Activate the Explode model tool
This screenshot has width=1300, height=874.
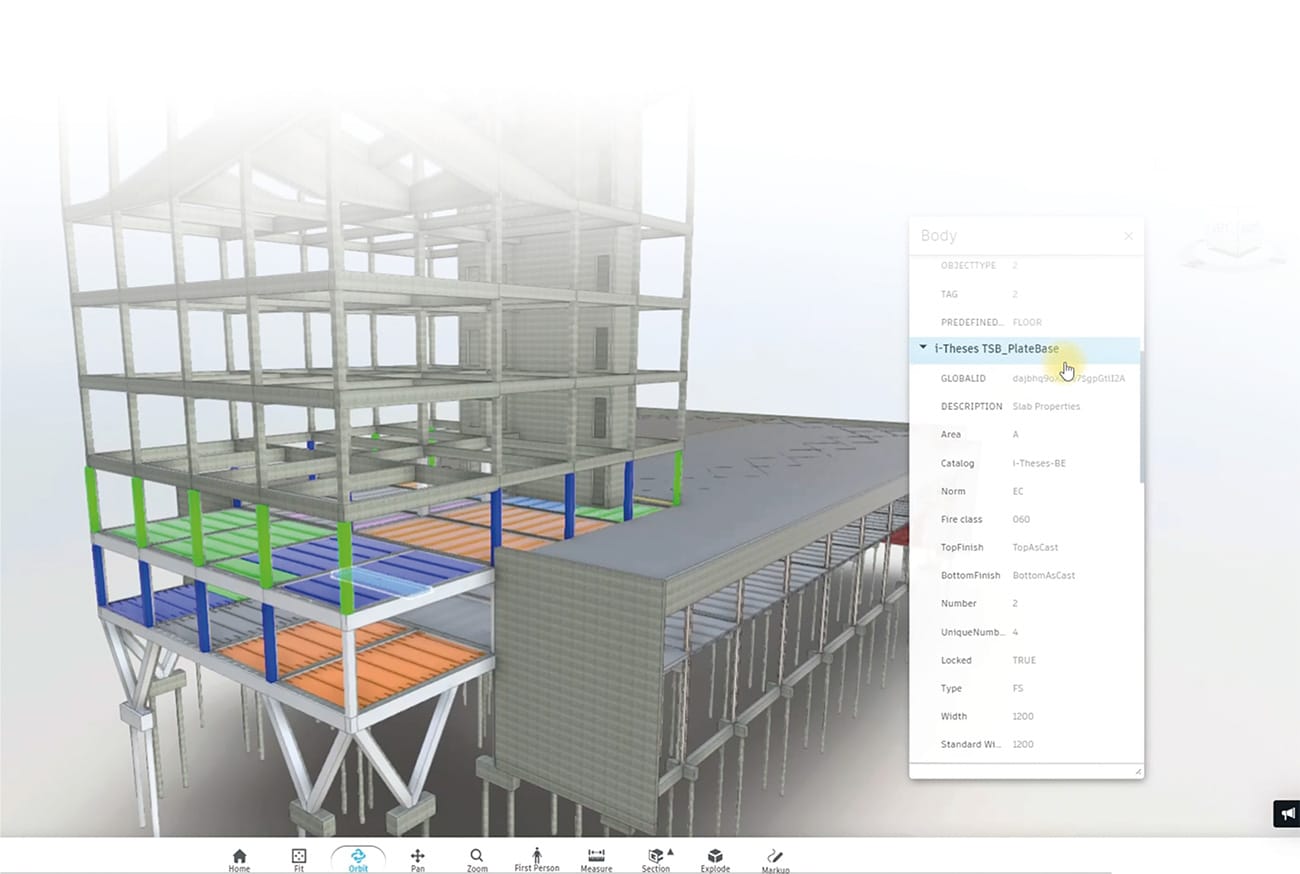(715, 860)
